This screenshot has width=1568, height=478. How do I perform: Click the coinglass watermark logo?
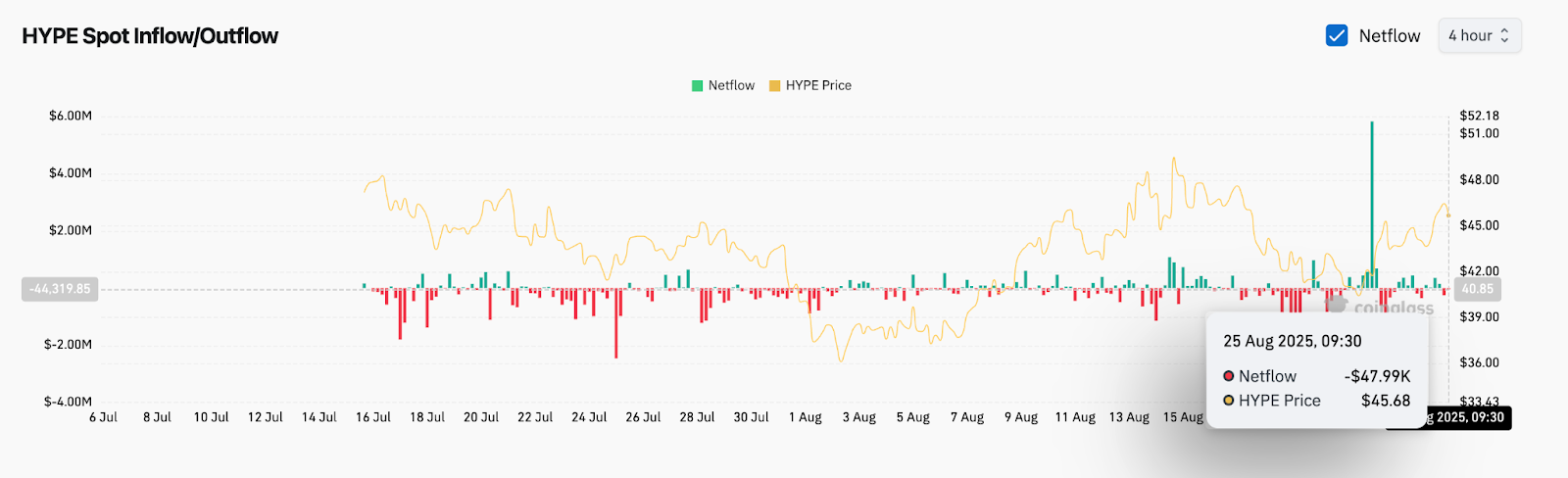click(1382, 308)
